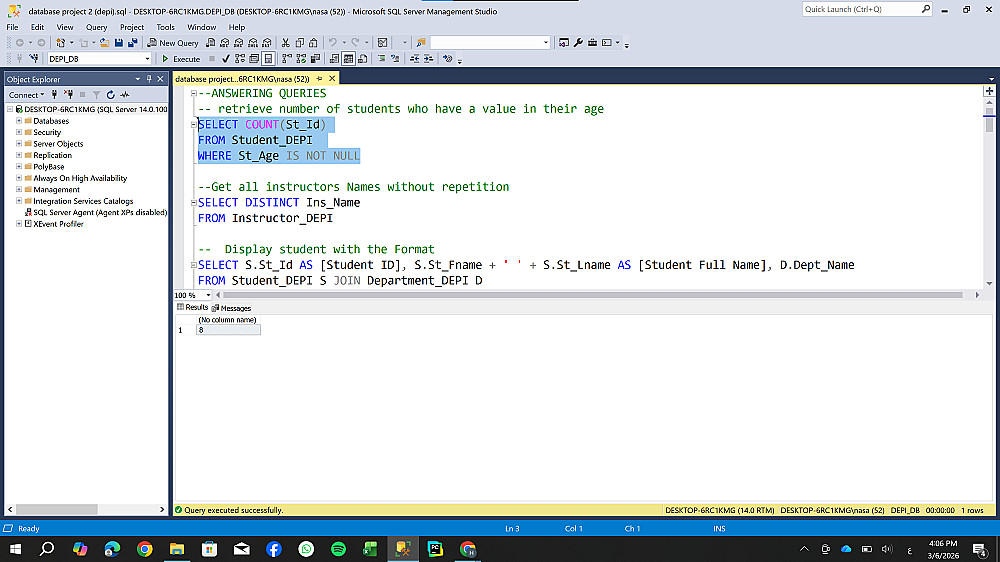Open the Object Explorer Activity Monitor icon
The height and width of the screenshot is (562, 1000).
click(x=125, y=95)
